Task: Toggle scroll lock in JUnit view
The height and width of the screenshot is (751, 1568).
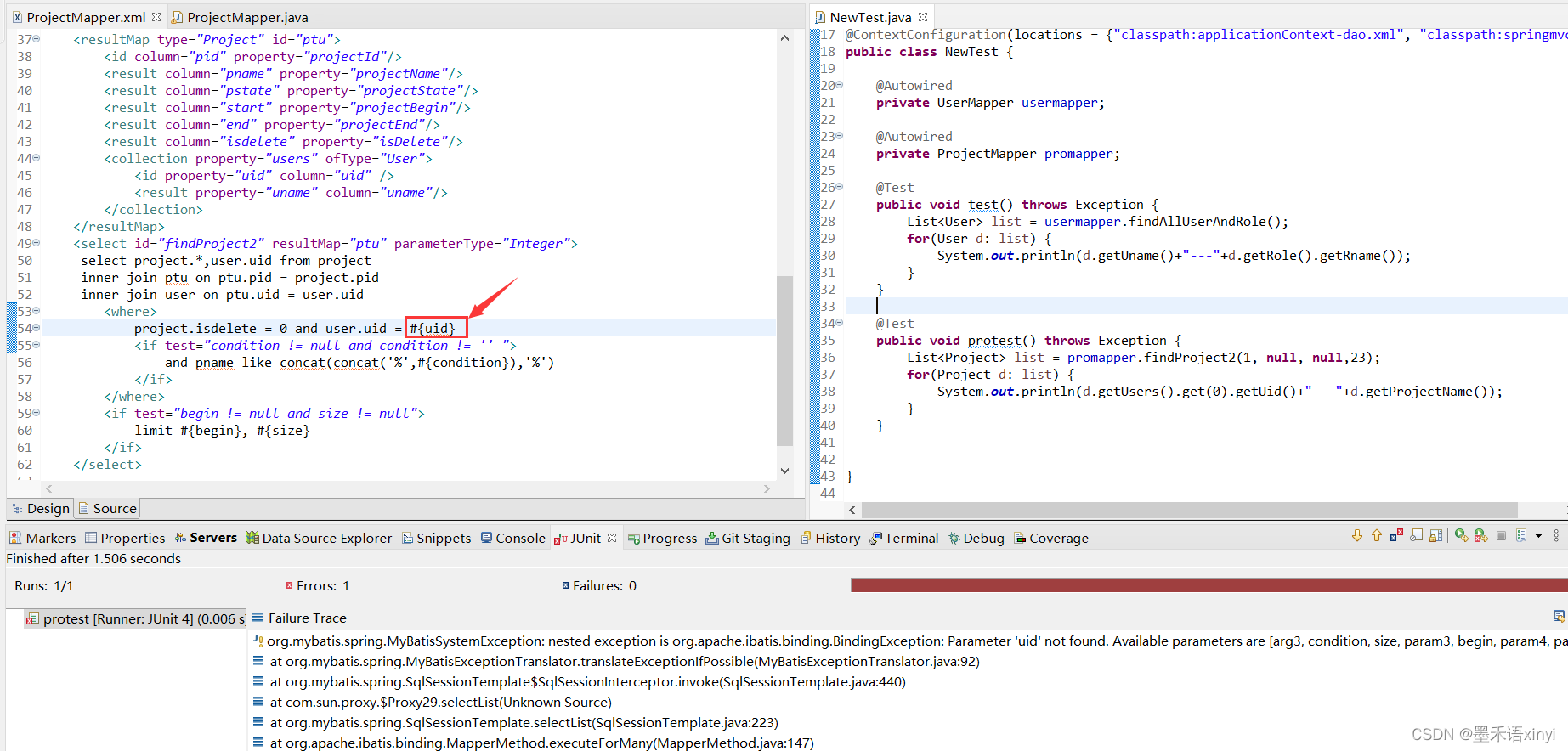Action: click(1435, 536)
